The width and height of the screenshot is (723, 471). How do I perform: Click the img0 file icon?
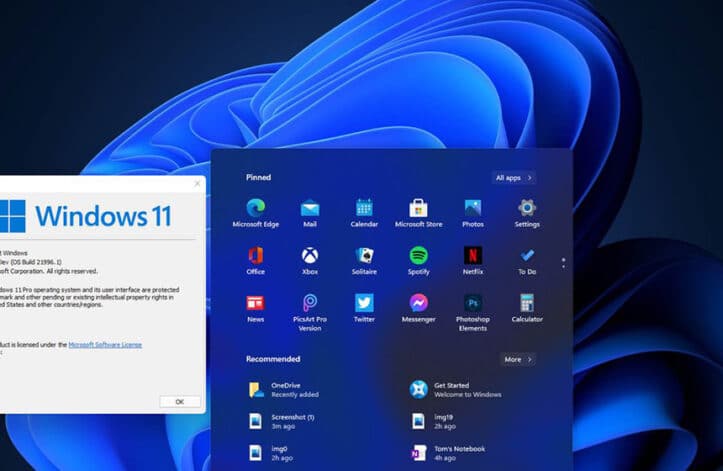click(255, 453)
